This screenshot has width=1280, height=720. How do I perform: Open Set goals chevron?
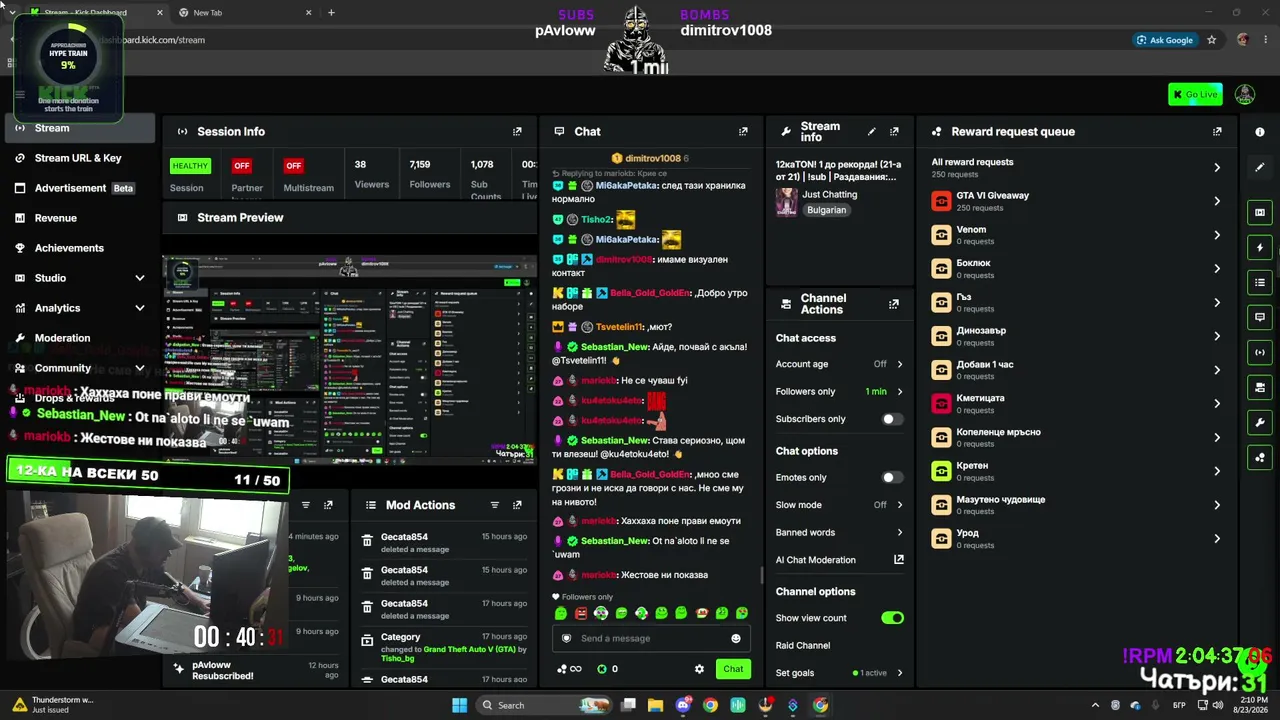coord(900,673)
